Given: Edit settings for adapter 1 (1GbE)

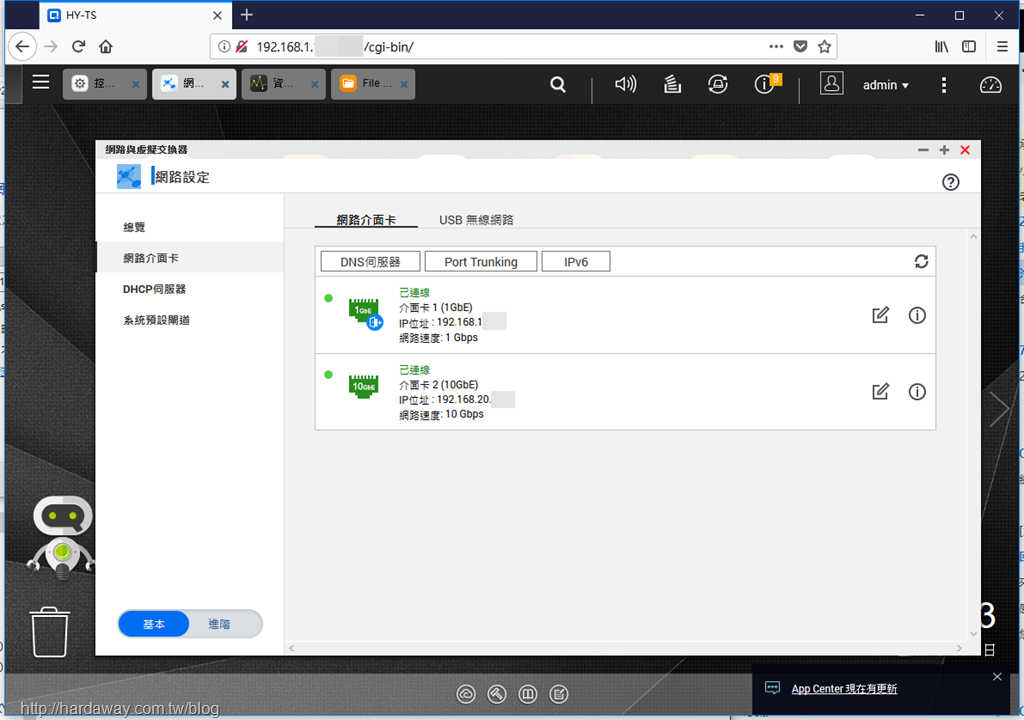Looking at the screenshot, I should (880, 315).
